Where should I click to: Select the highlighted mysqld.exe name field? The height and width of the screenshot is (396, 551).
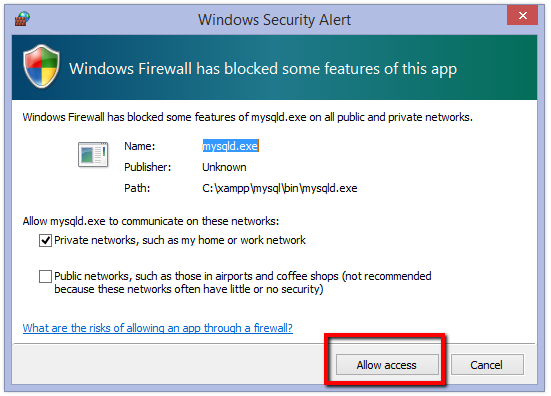(231, 146)
